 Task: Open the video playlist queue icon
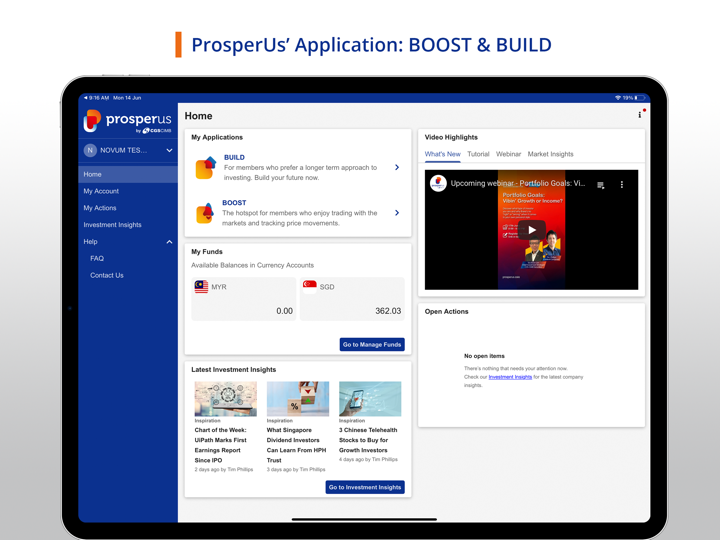point(601,185)
